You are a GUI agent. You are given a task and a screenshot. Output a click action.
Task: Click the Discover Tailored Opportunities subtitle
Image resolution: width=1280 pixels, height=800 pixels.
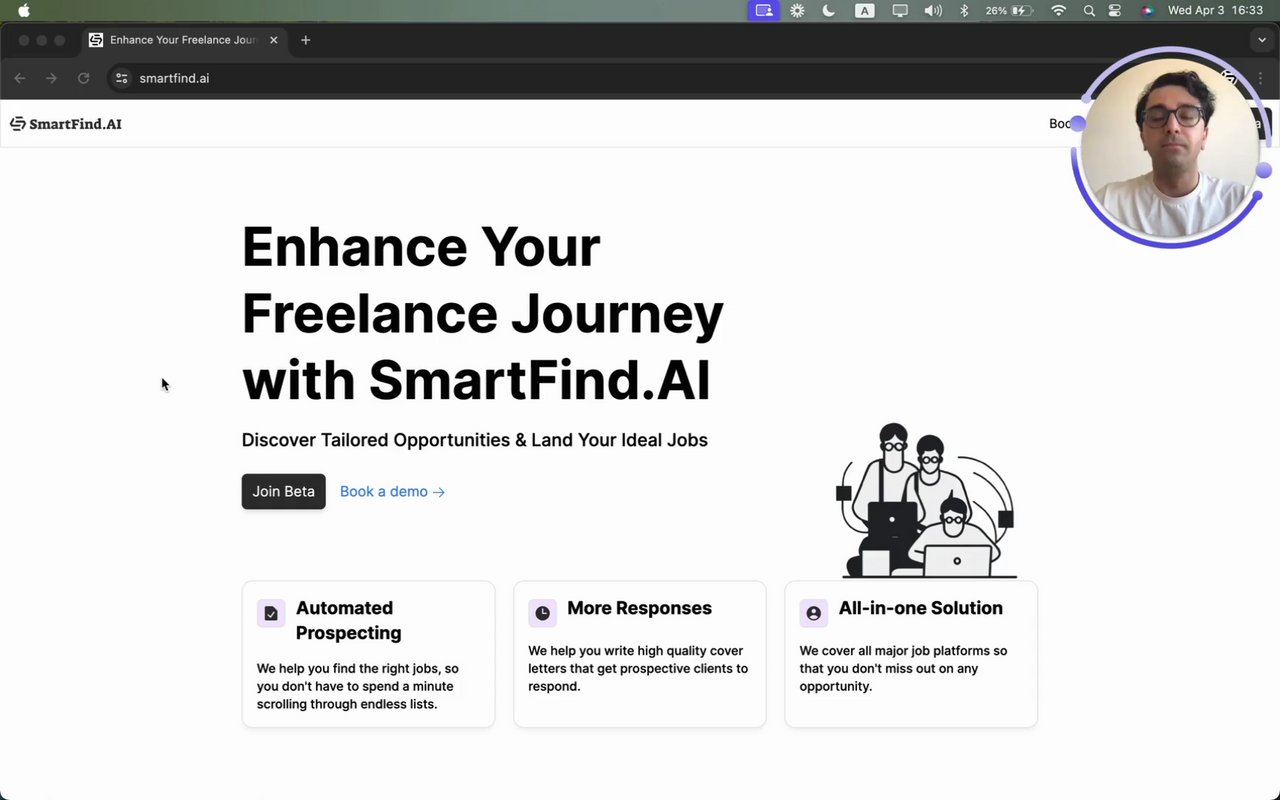pos(474,440)
